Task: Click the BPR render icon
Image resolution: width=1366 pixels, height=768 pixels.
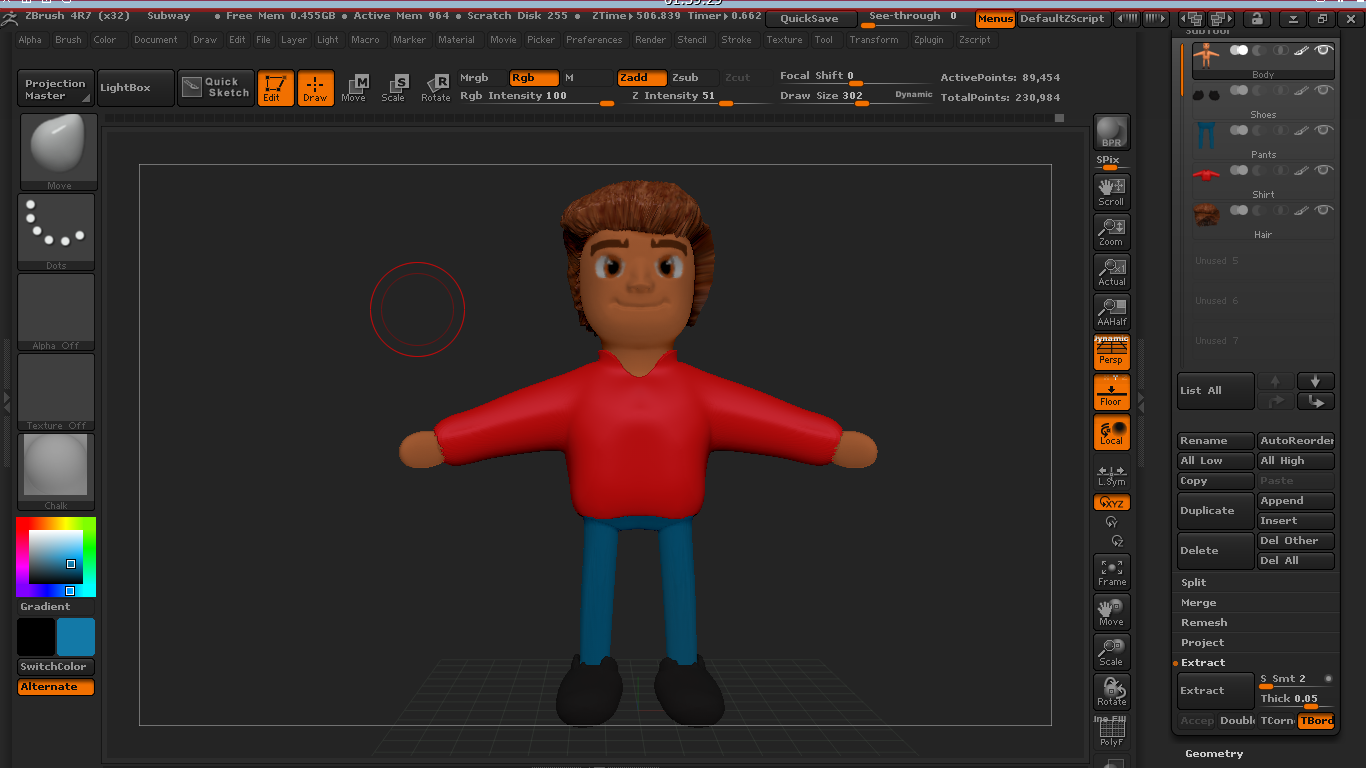Action: [x=1111, y=132]
